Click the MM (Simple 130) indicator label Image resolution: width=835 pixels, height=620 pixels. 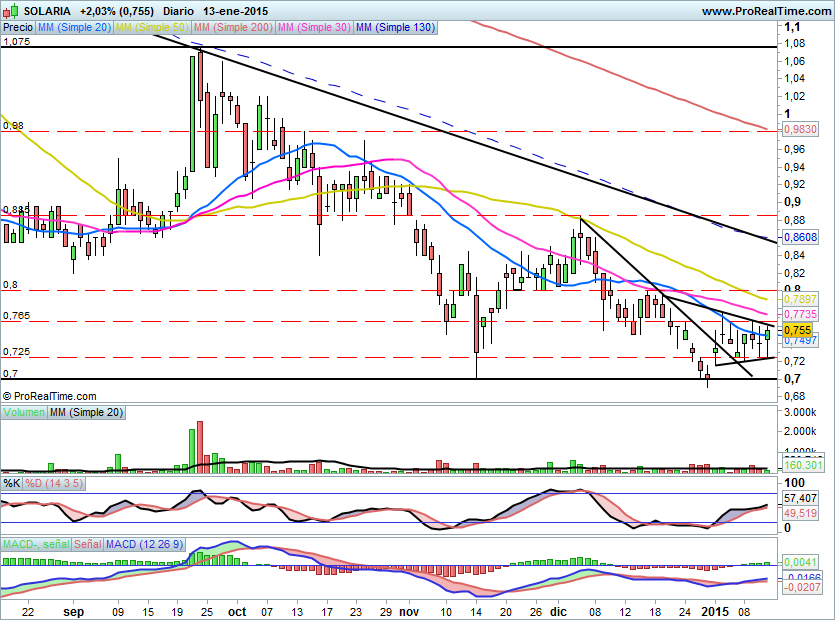point(395,29)
